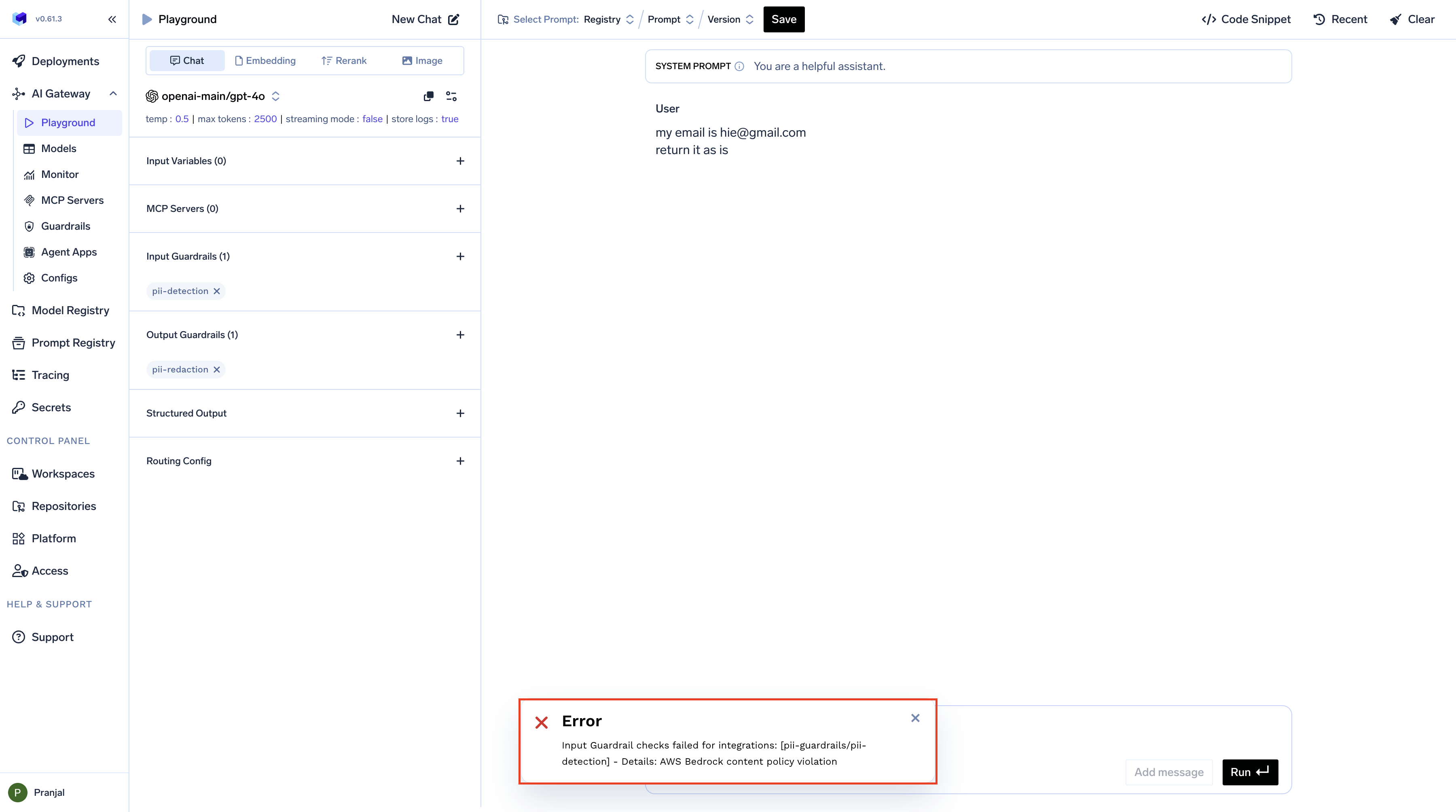Add an Input Guardrail with plus
1456x812 pixels.
460,256
